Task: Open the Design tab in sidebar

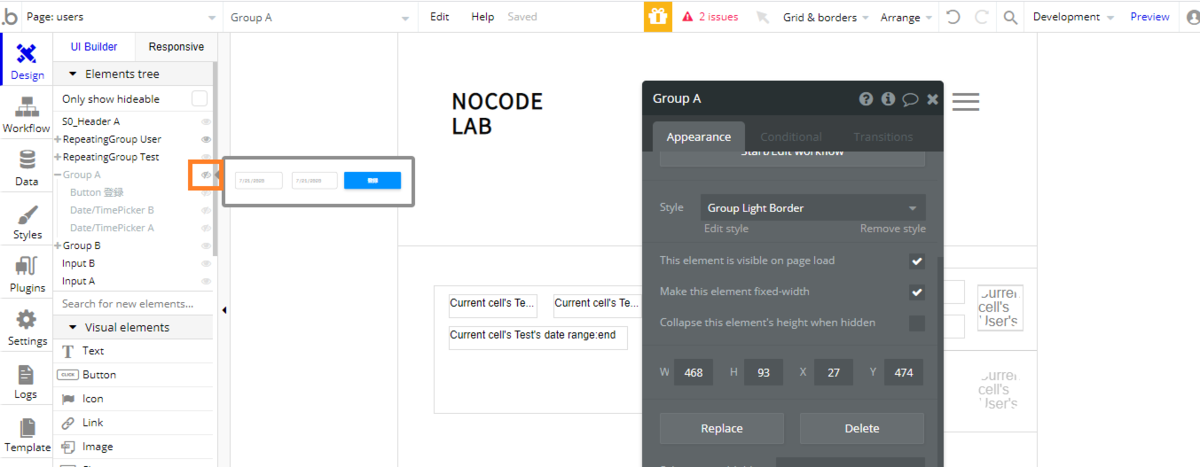Action: (27, 60)
